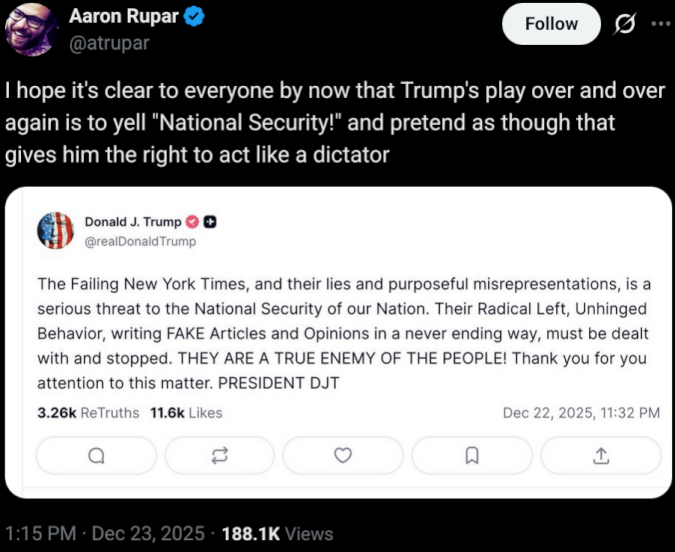
Task: Click the ReTruth arrows icon
Action: (219, 455)
